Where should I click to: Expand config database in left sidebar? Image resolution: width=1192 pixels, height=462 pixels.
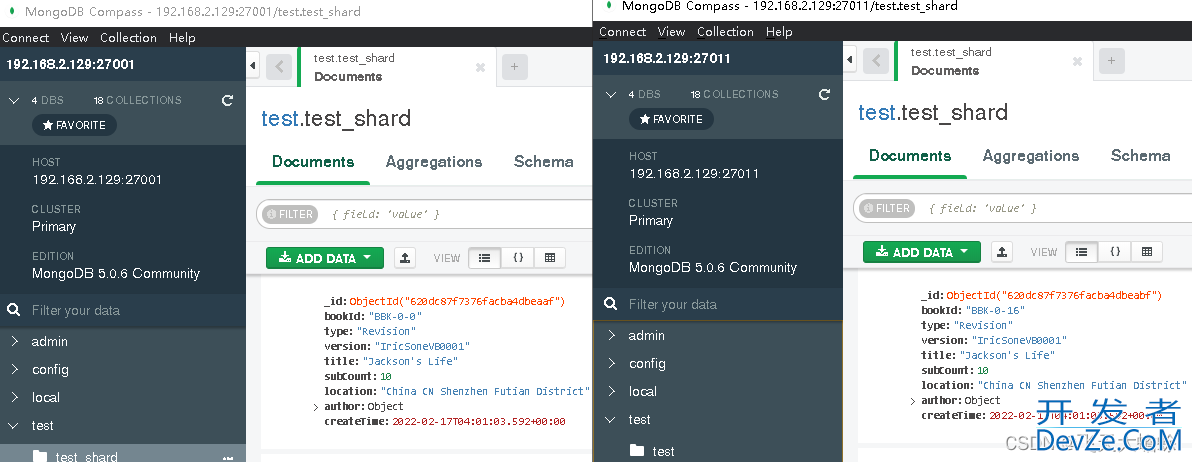[14, 370]
